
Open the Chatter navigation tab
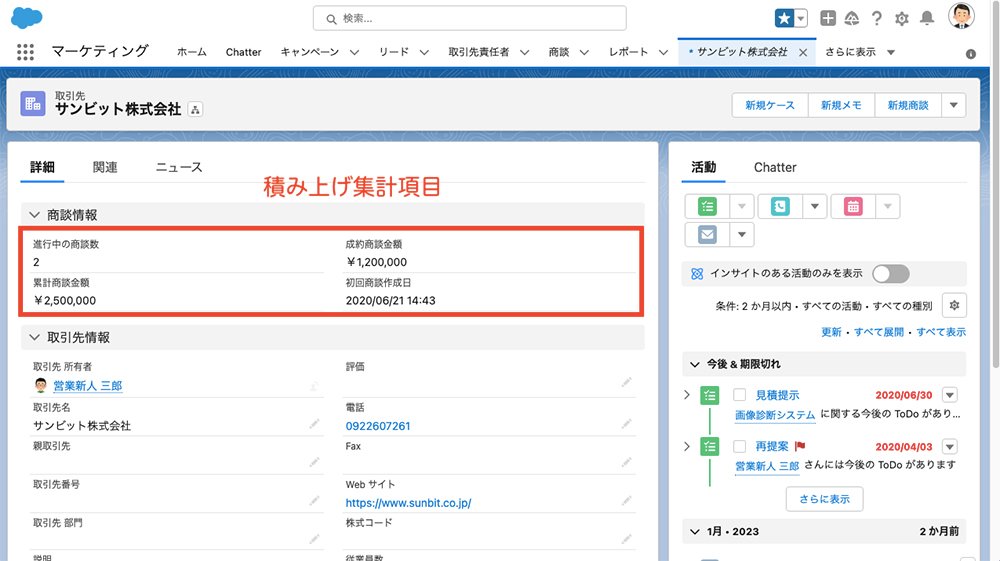click(x=244, y=52)
